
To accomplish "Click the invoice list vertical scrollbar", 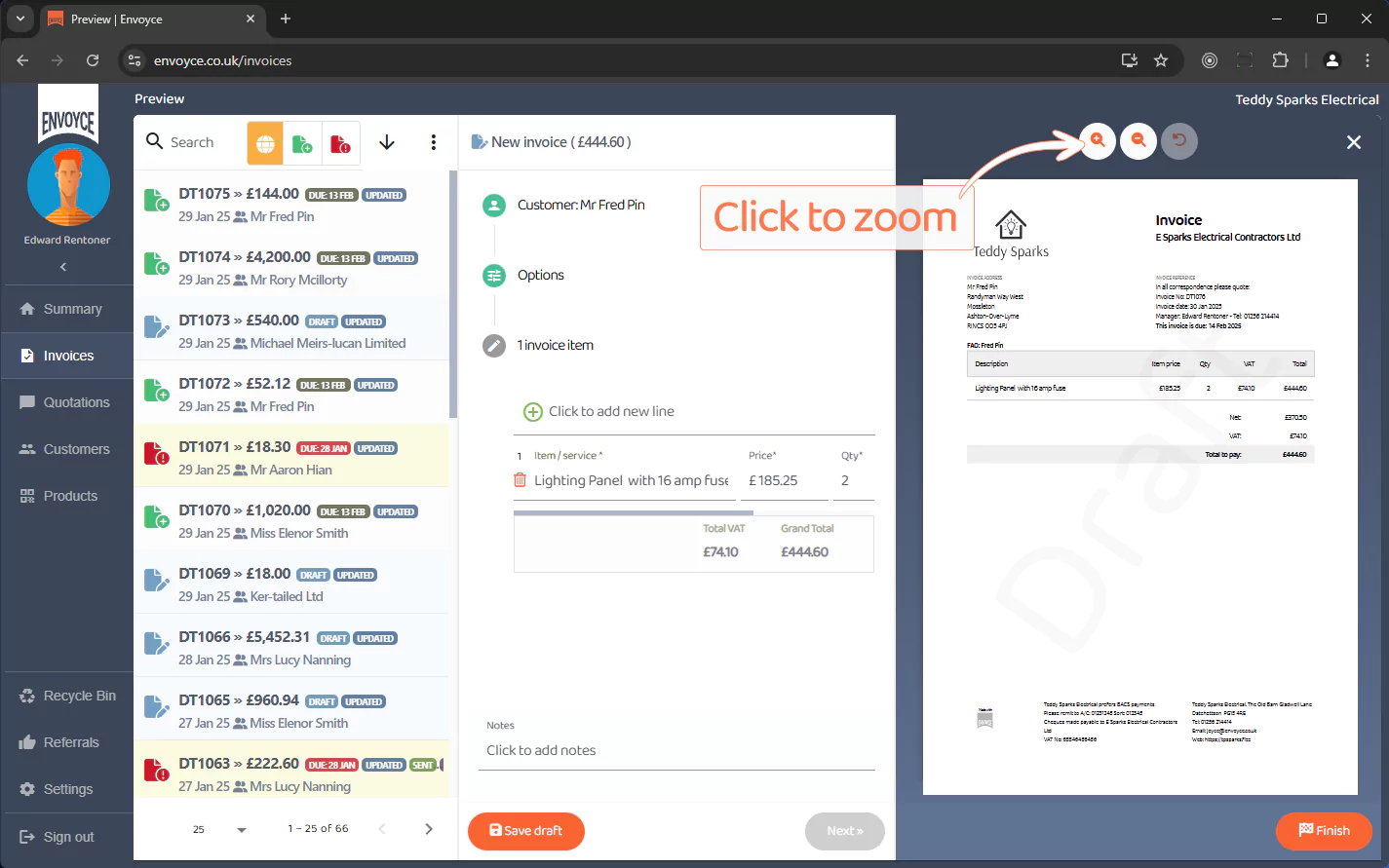I will (452, 292).
